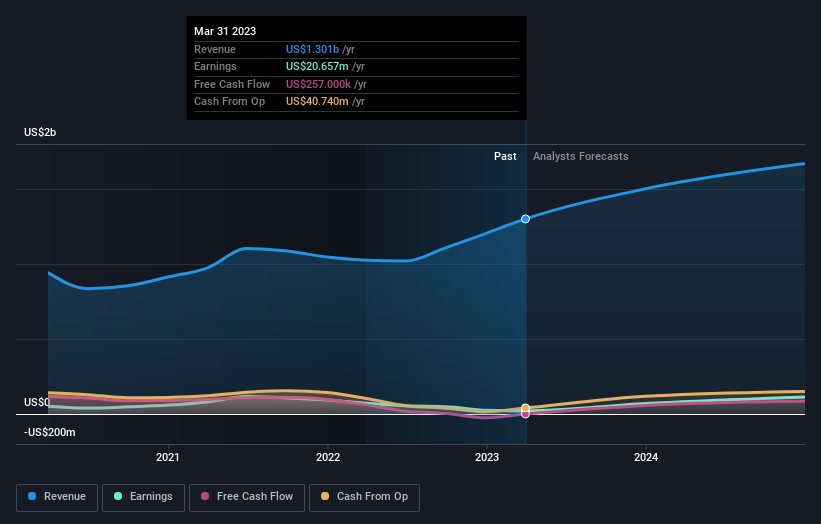821x524 pixels.
Task: Click the US$257.000k free cash flow value
Action: 318,84
